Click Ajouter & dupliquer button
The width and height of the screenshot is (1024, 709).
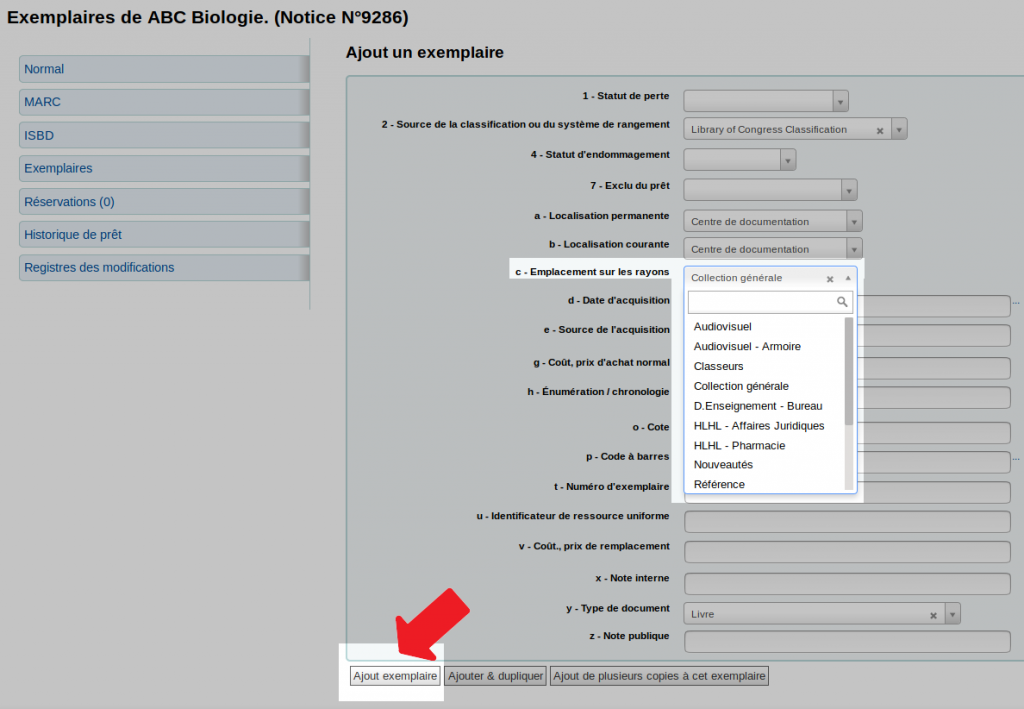(496, 676)
